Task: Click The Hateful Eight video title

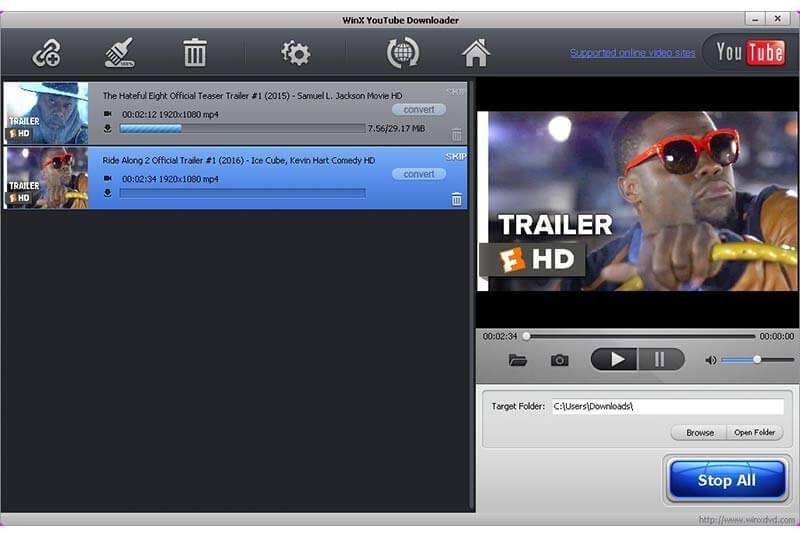Action: (x=253, y=95)
